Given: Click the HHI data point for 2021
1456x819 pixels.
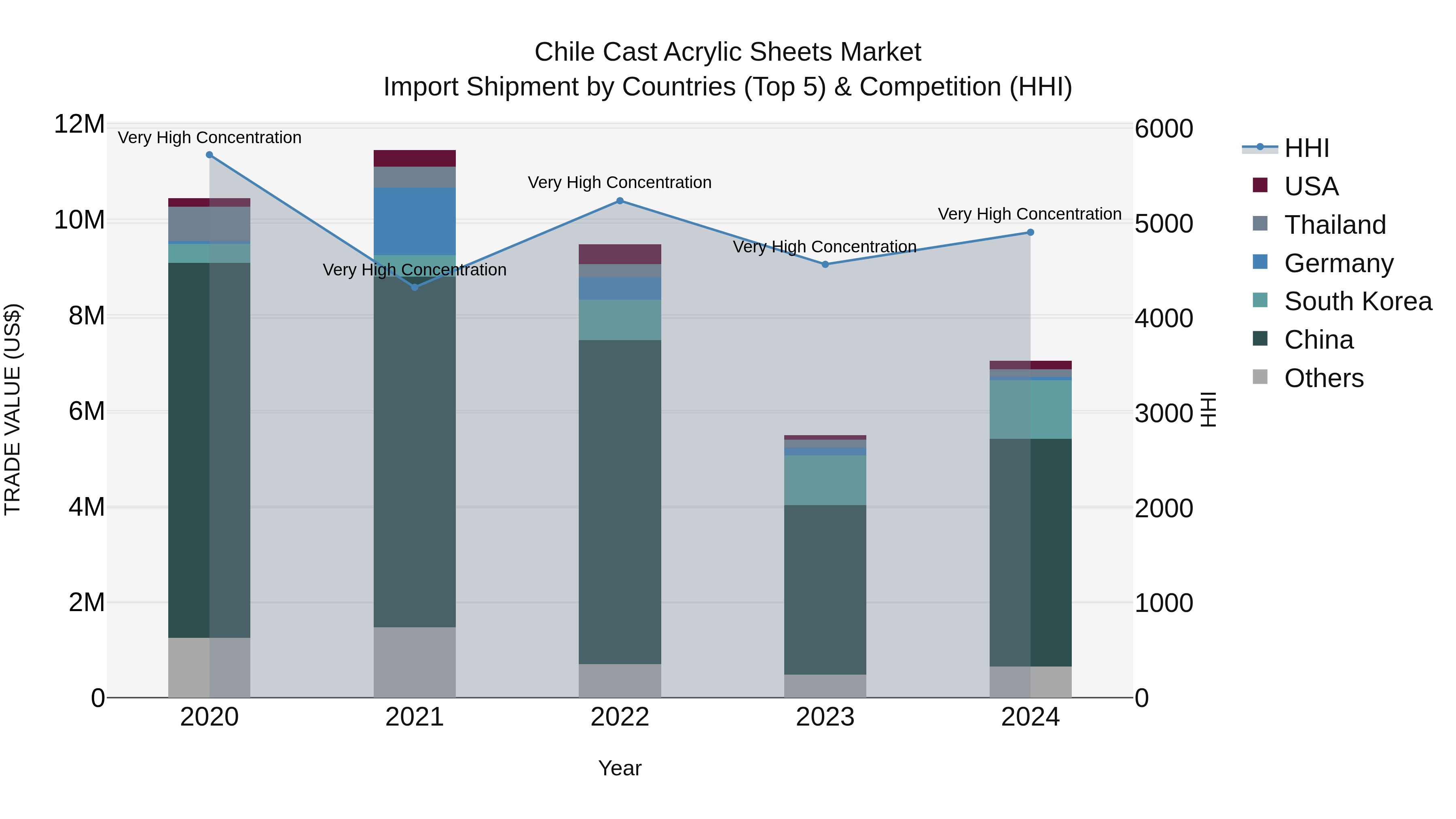Looking at the screenshot, I should 415,287.
